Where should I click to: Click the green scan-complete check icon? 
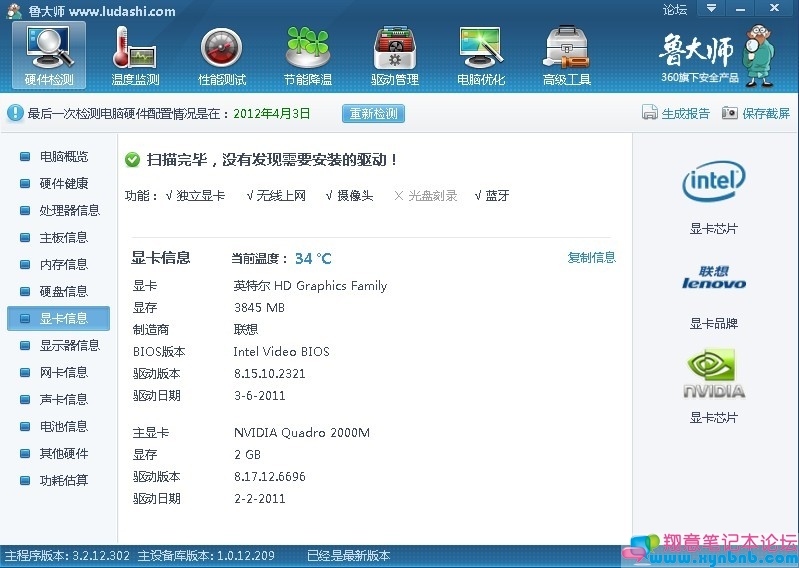point(132,160)
